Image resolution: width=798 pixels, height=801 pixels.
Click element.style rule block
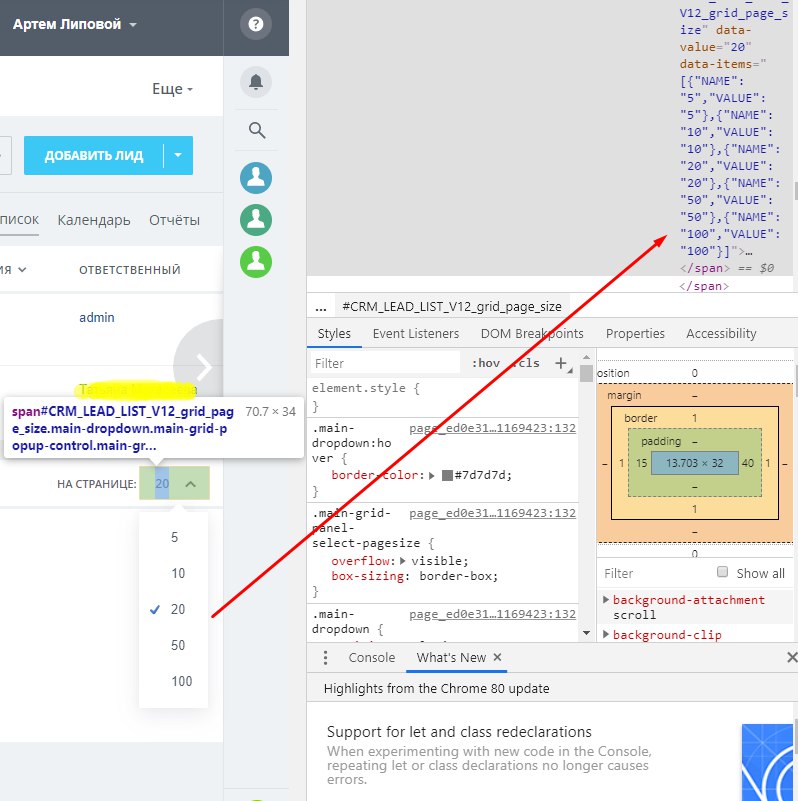[443, 397]
